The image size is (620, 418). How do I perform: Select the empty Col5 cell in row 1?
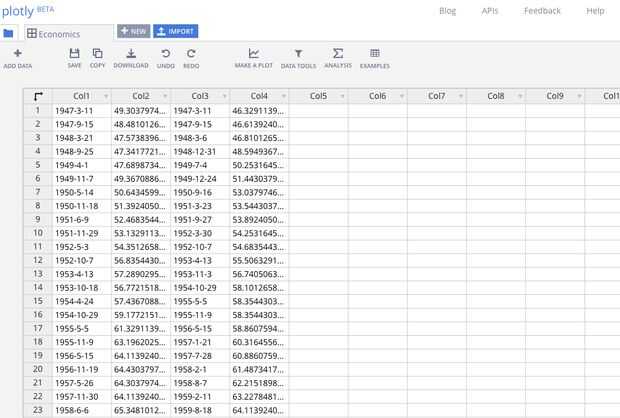[318, 111]
